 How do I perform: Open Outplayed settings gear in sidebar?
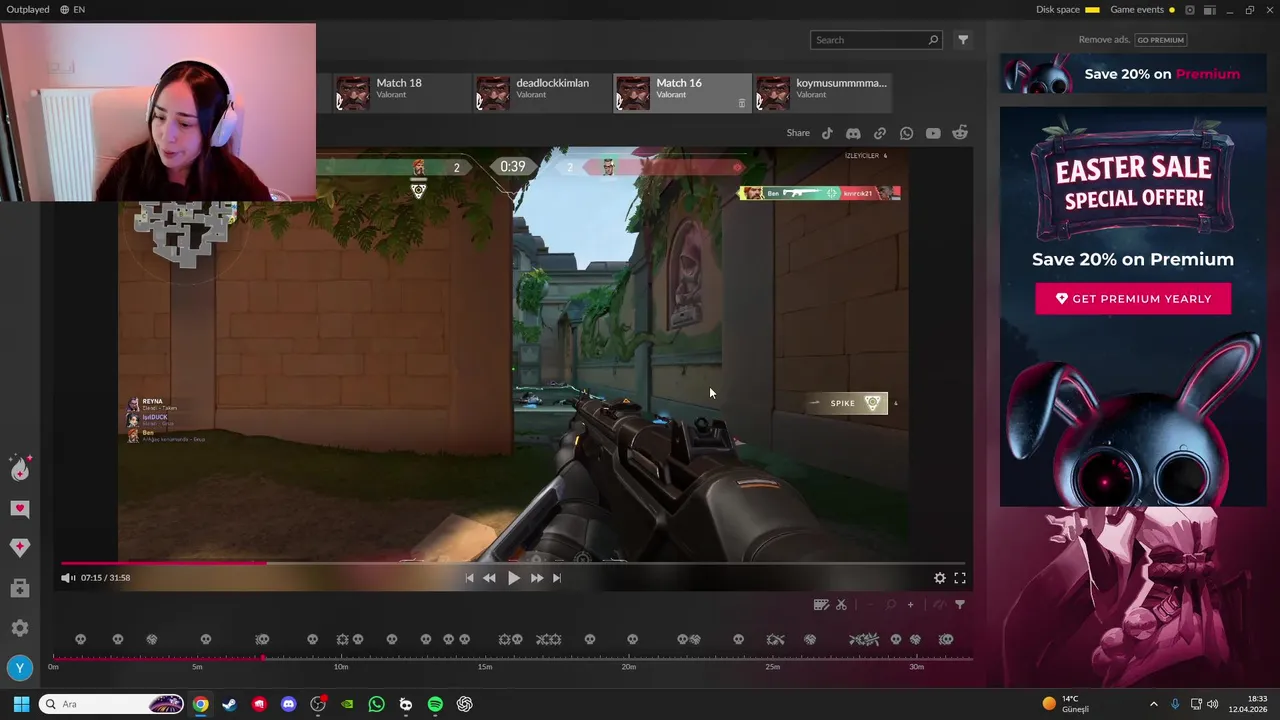[x=20, y=628]
